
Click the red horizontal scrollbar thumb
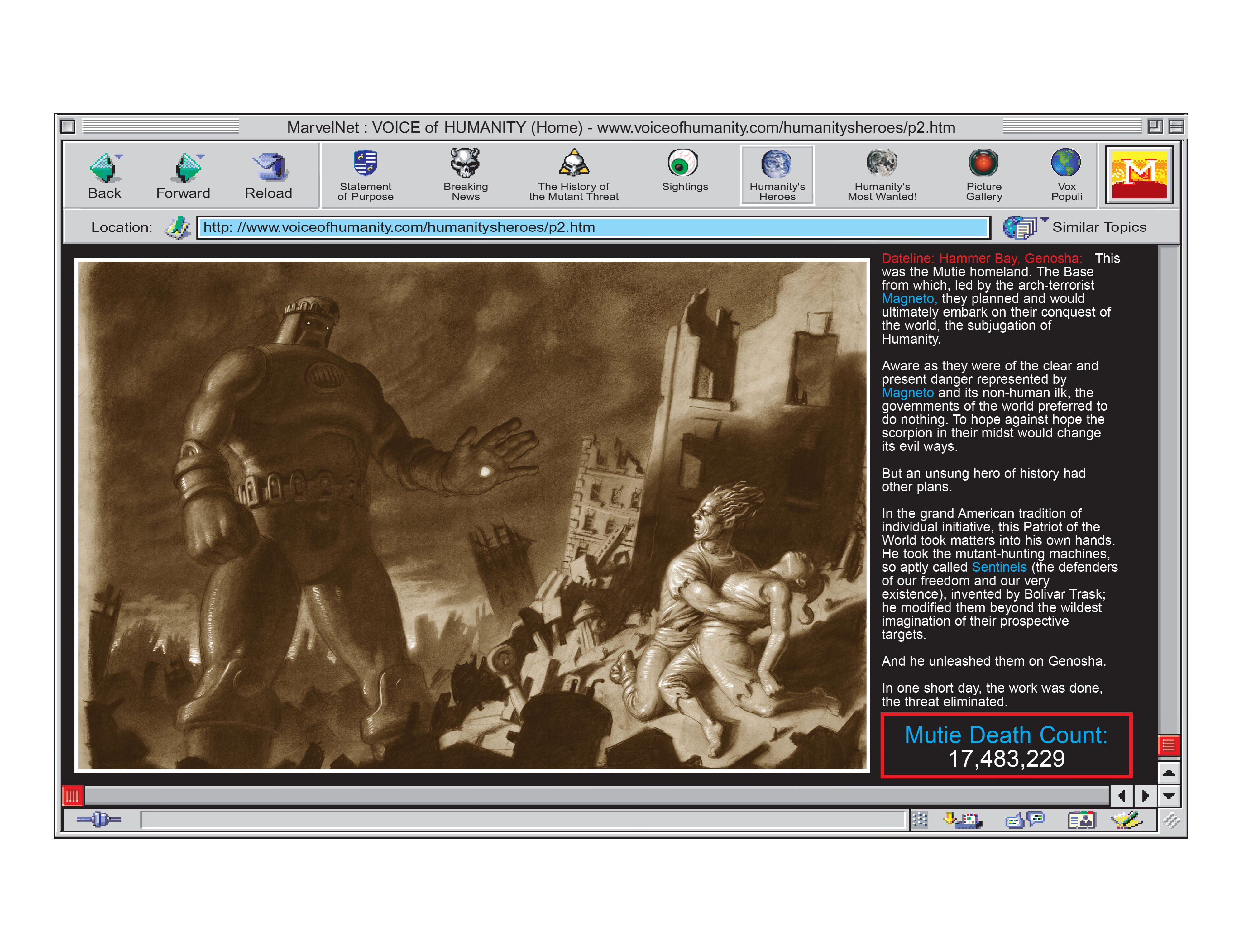[x=73, y=796]
